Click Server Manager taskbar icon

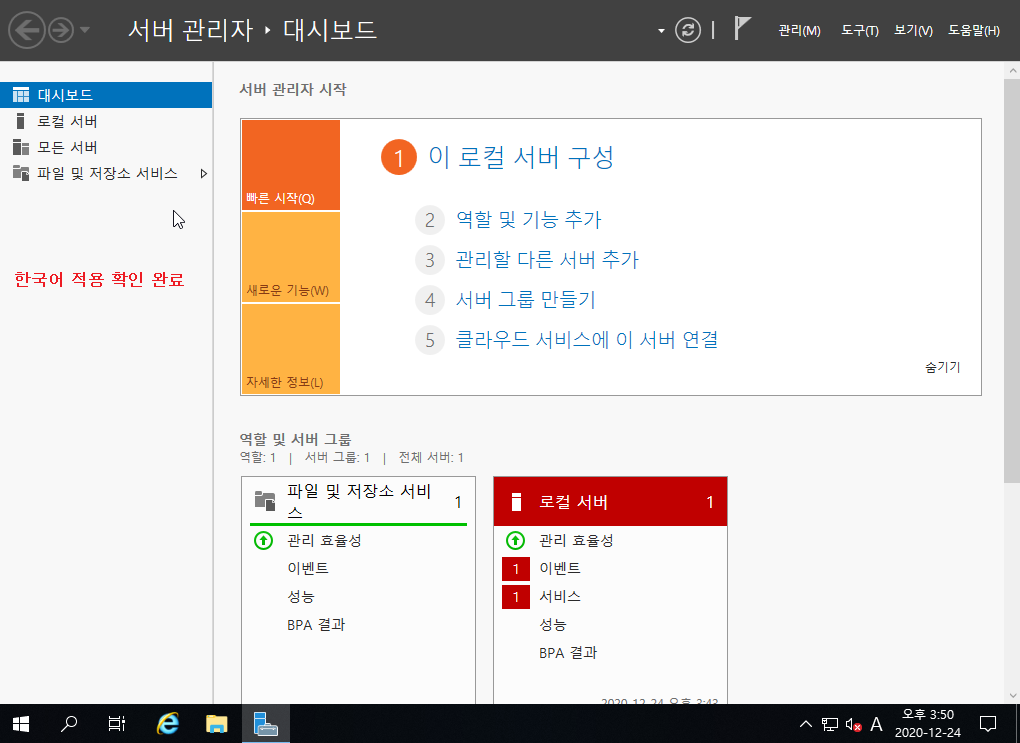point(265,723)
